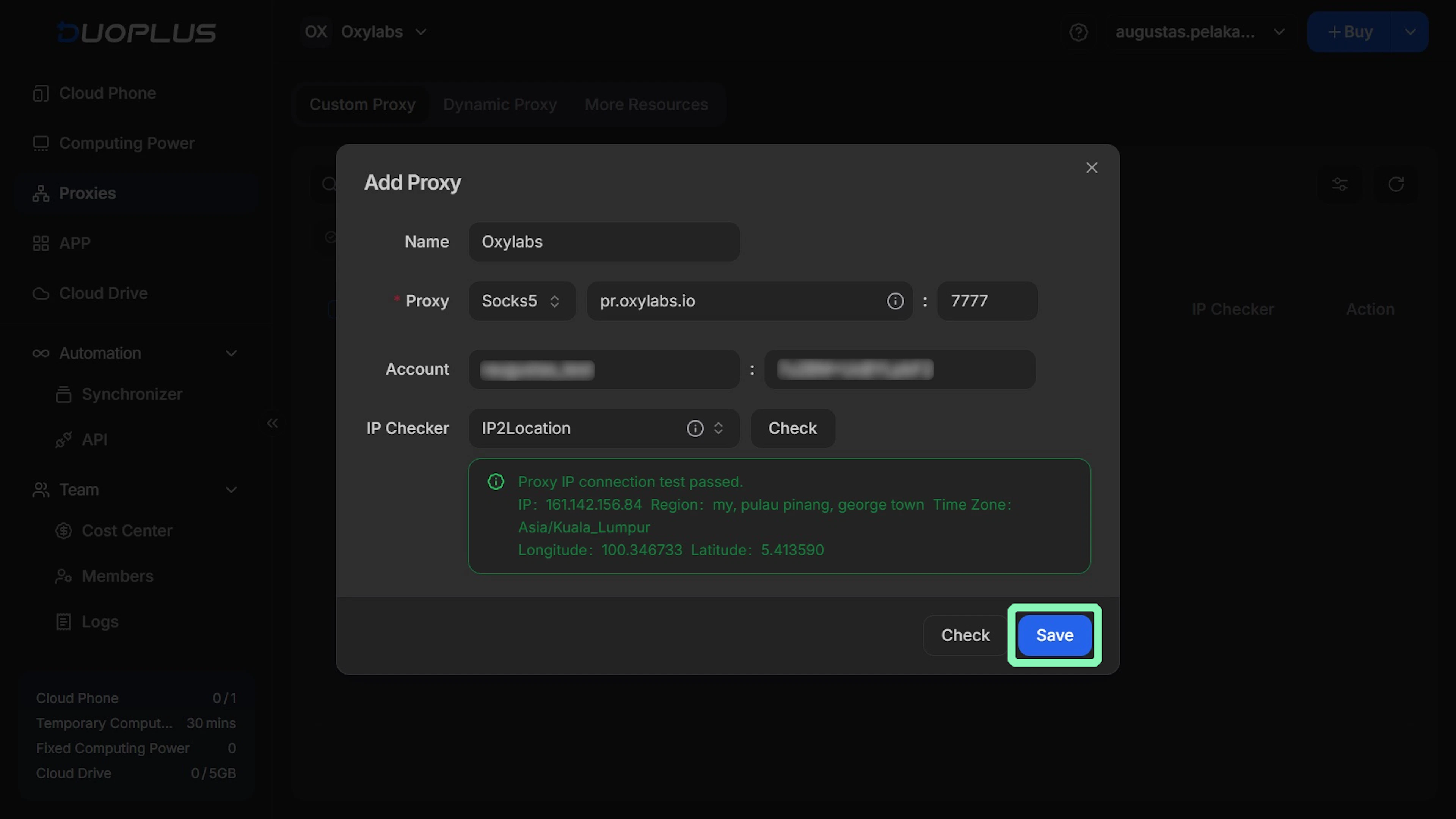Click the Account username field
Image resolution: width=1456 pixels, height=819 pixels.
pyautogui.click(x=604, y=369)
